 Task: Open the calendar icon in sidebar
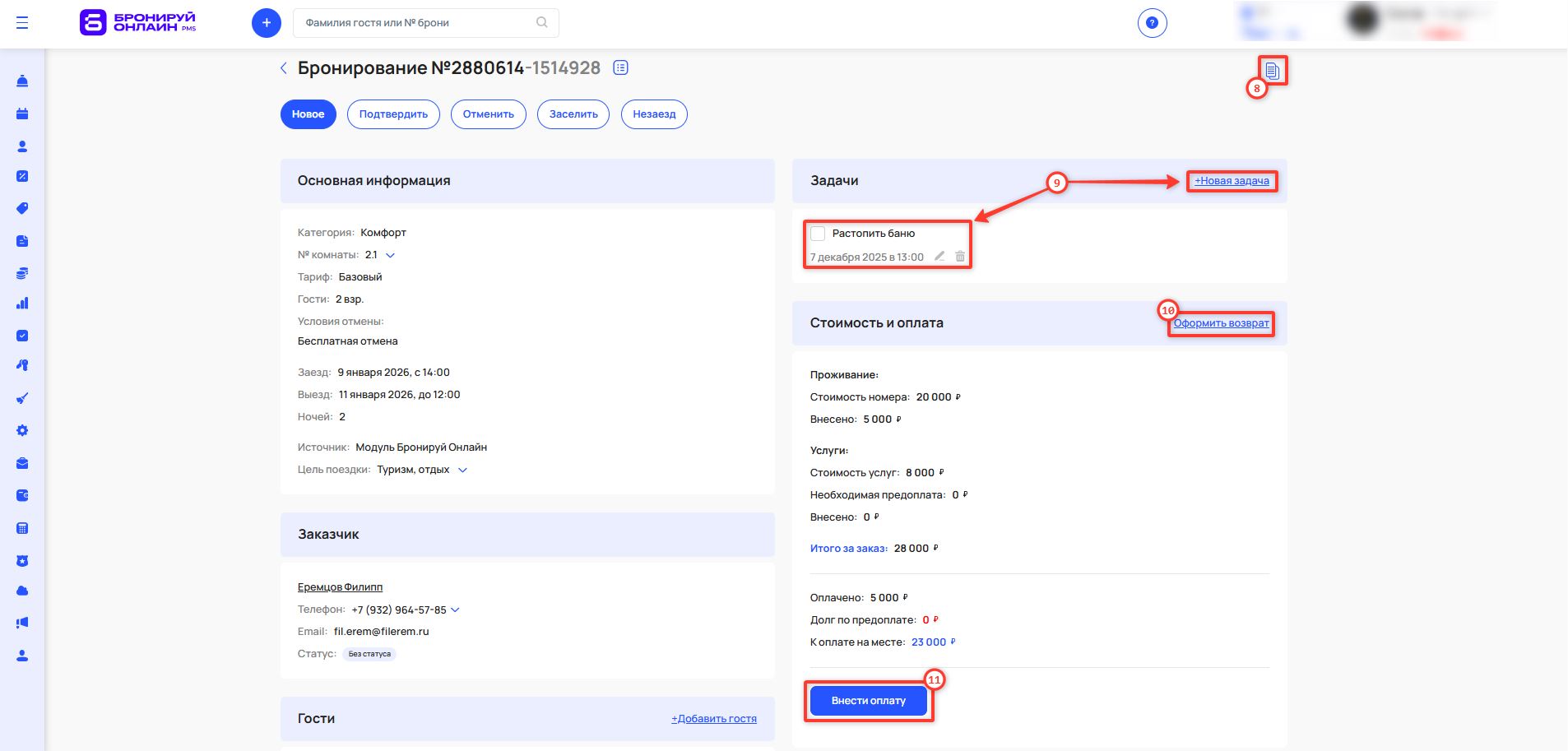pyautogui.click(x=22, y=114)
